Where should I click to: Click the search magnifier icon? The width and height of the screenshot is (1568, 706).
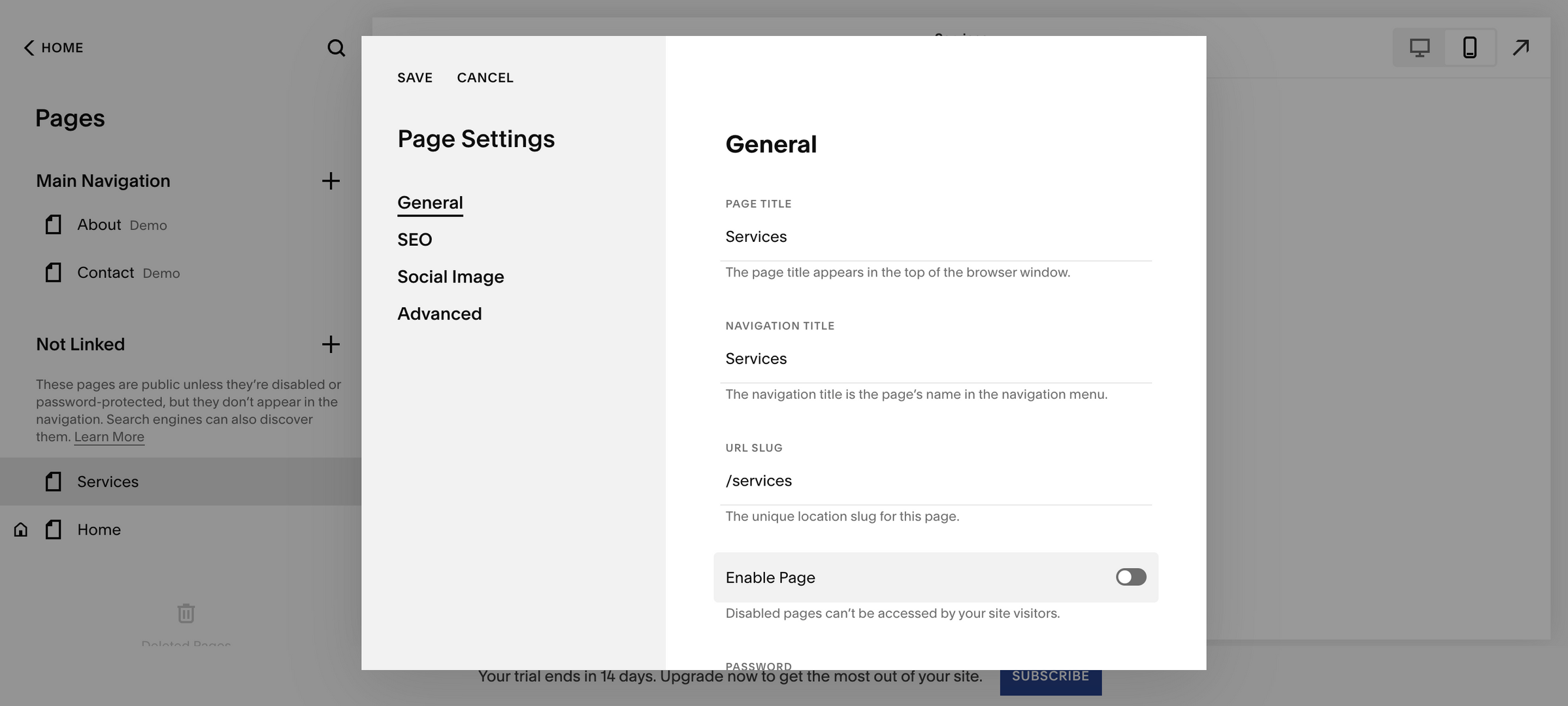coord(336,48)
